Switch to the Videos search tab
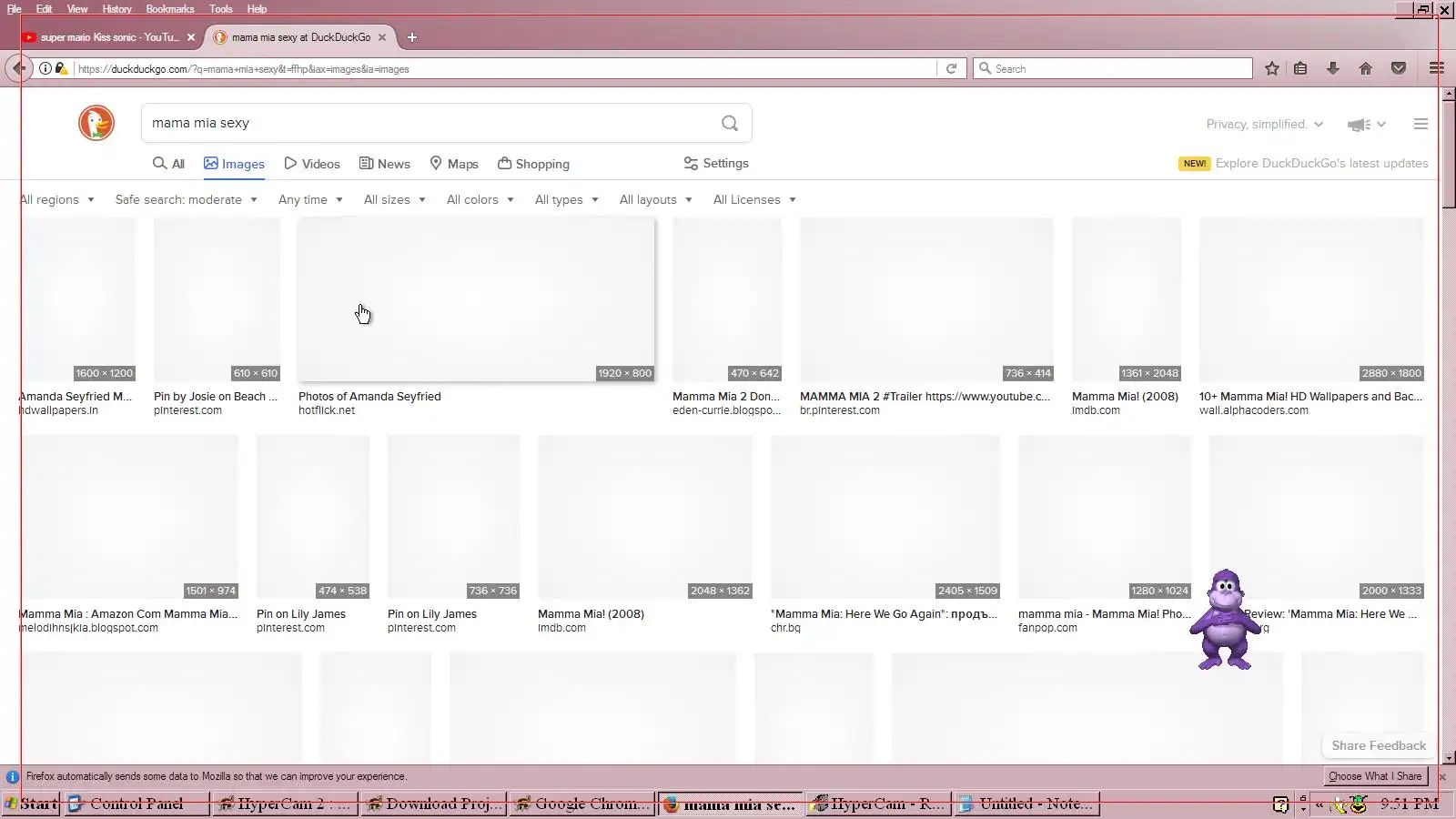The width and height of the screenshot is (1456, 819). coord(312,164)
